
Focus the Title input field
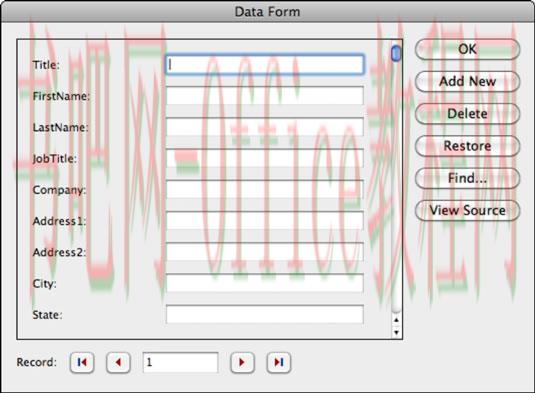(x=265, y=64)
